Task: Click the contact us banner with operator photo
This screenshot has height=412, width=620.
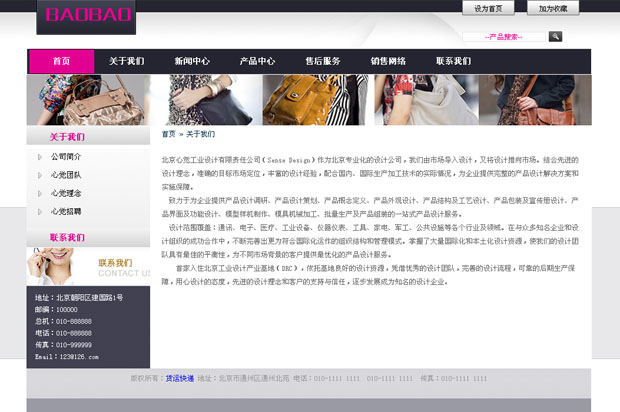Action: (88, 266)
